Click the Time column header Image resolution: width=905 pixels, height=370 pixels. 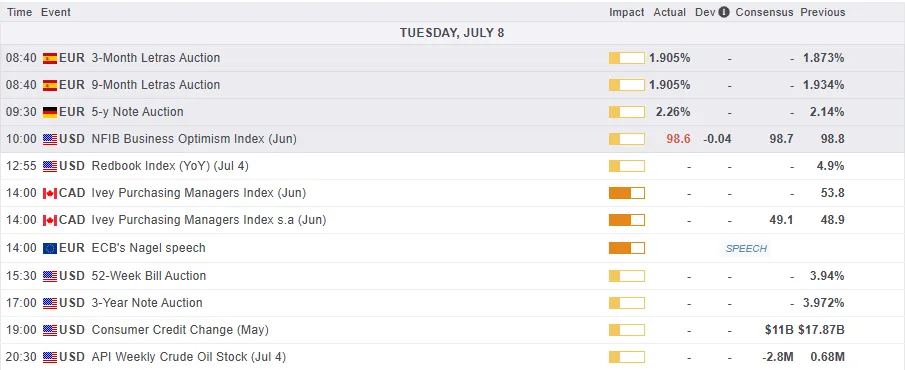click(20, 12)
